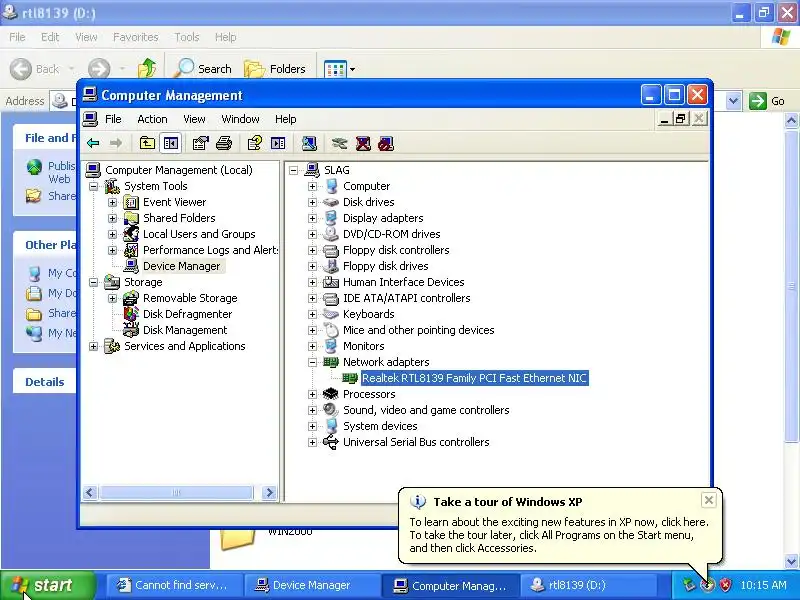Open the Help menu in Computer Management
Screen dimensions: 800x600
pyautogui.click(x=285, y=119)
